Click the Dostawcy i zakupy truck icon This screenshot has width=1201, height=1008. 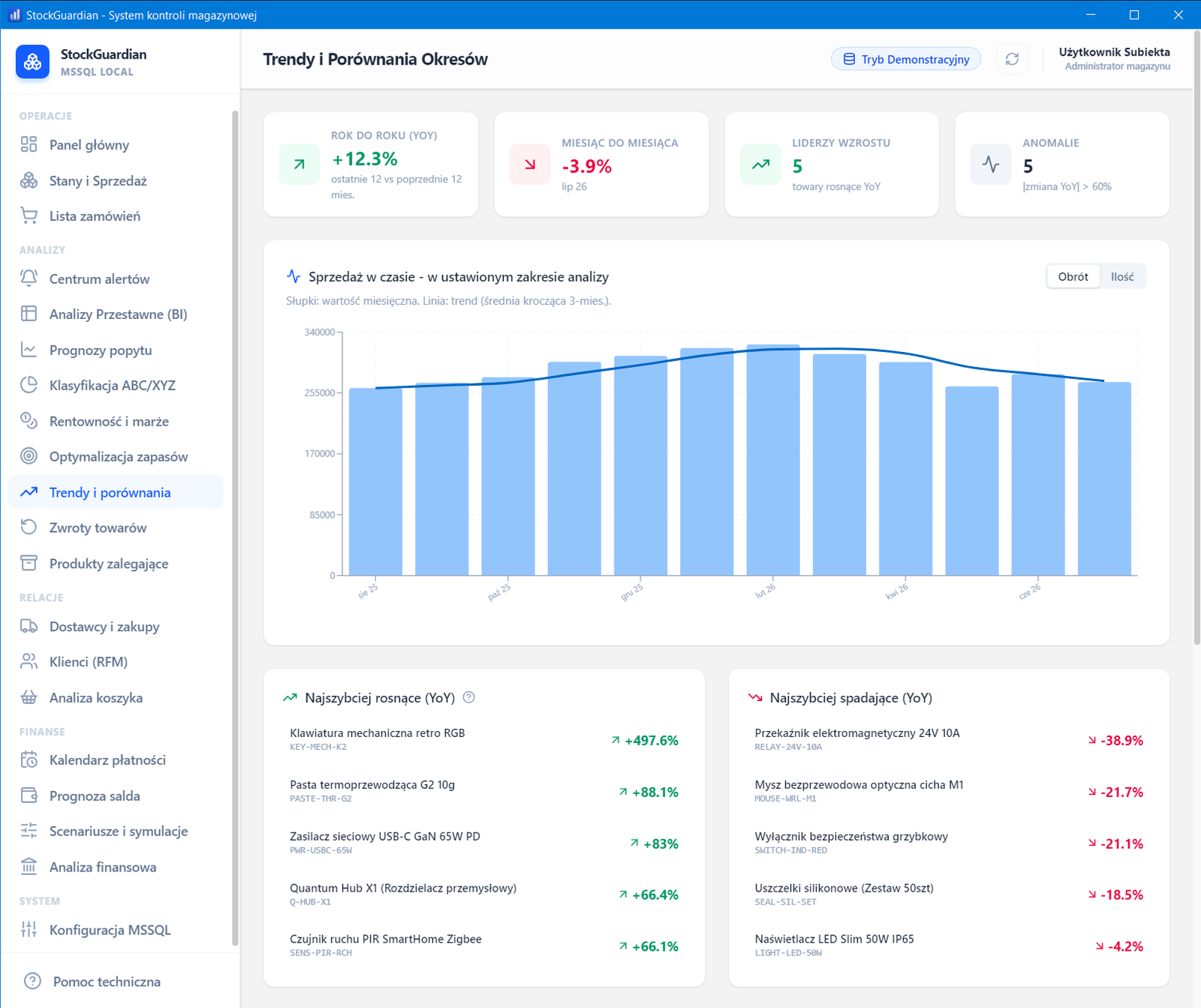click(29, 626)
